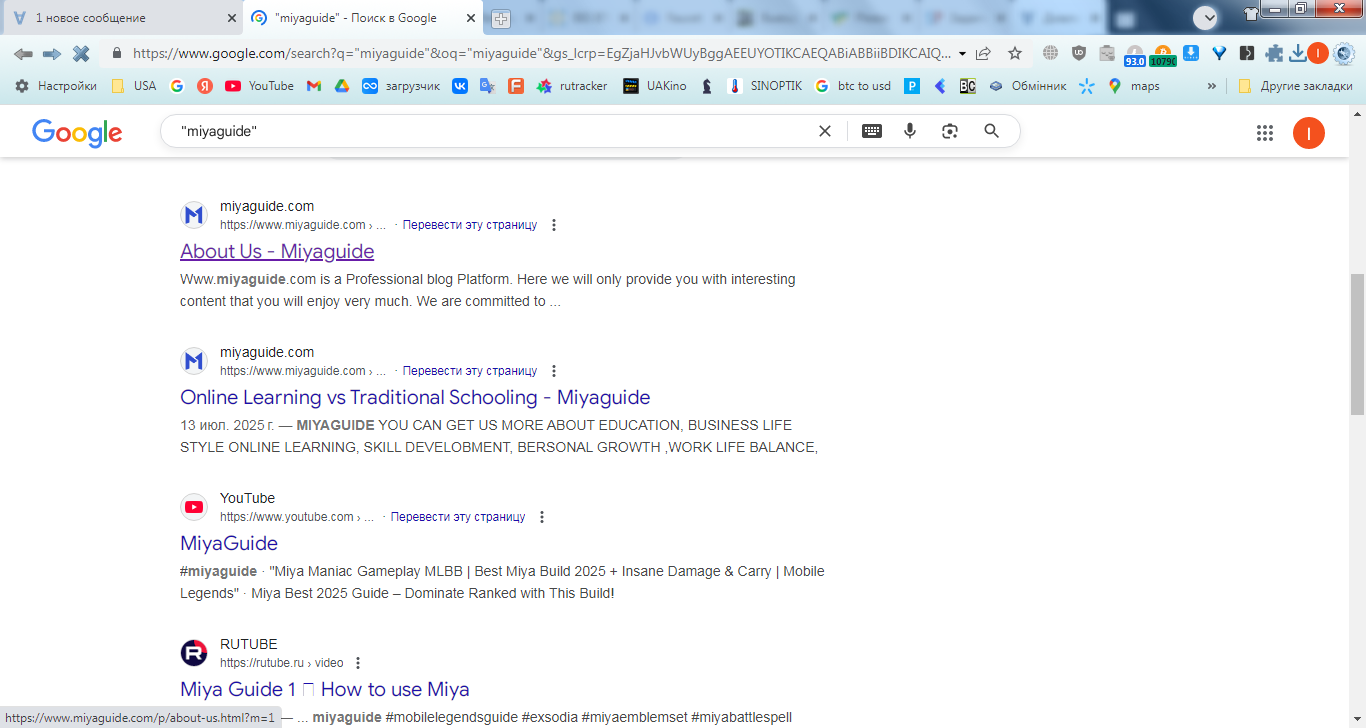Viewport: 1366px width, 728px height.
Task: Open the SINOPTIK bookmark
Action: coord(765,86)
